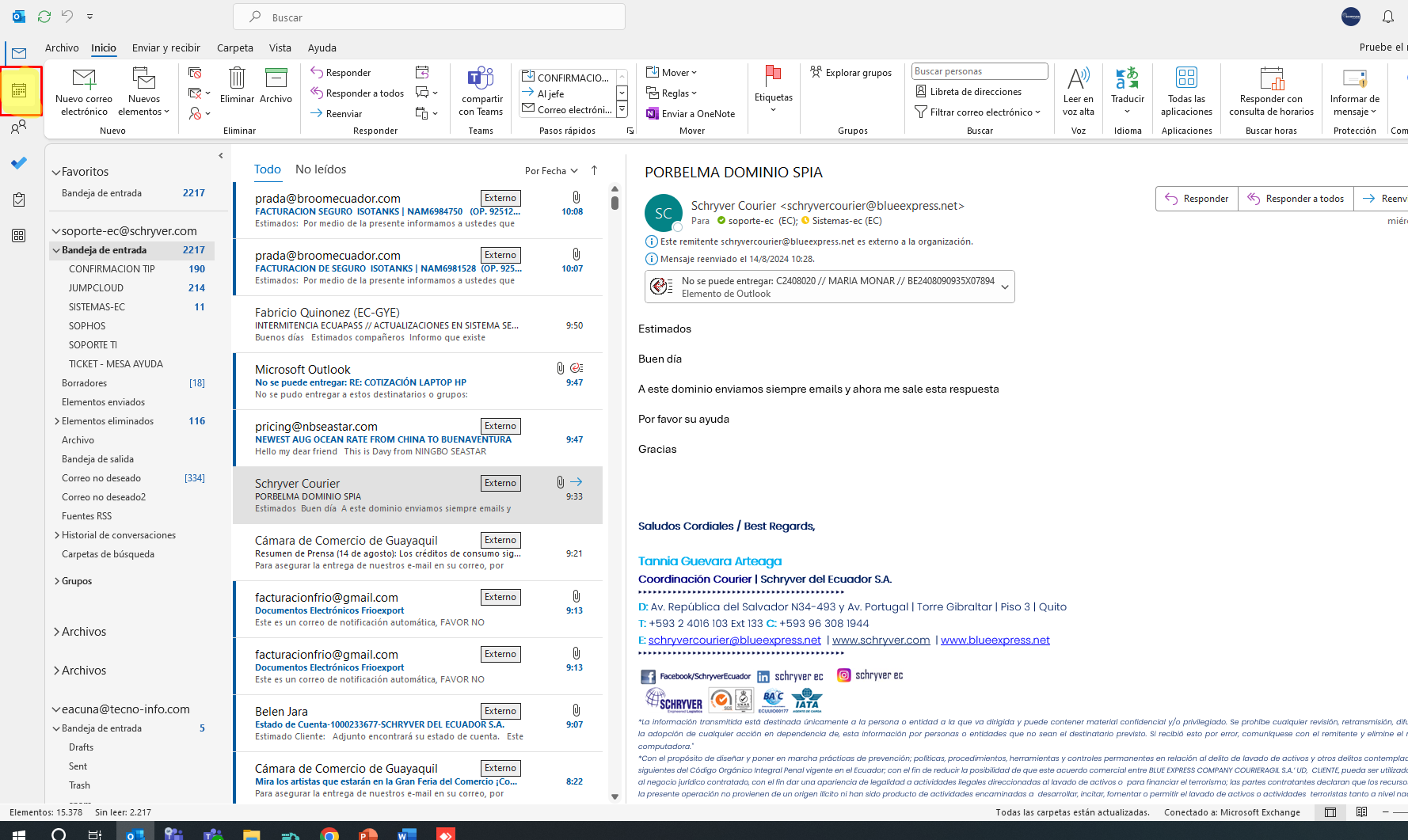Click Leer en voz alta icon
This screenshot has width=1408, height=840.
pos(1079,92)
